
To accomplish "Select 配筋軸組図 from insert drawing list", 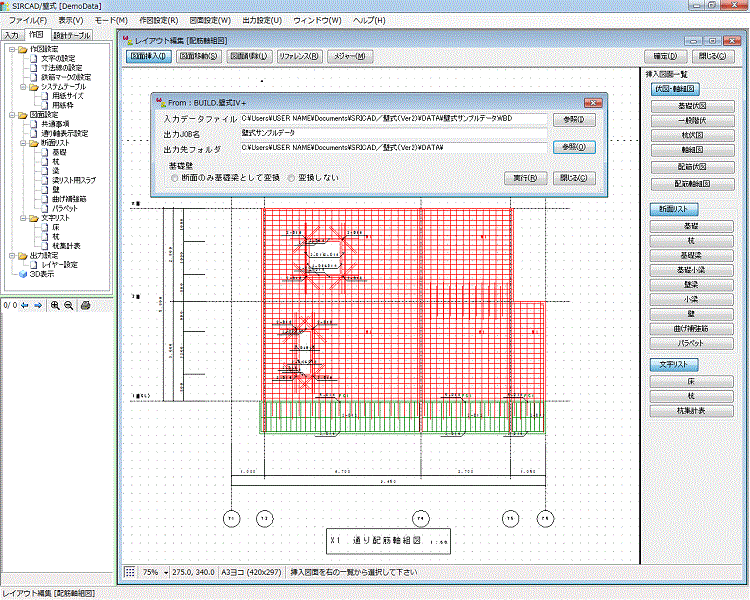I will 692,184.
